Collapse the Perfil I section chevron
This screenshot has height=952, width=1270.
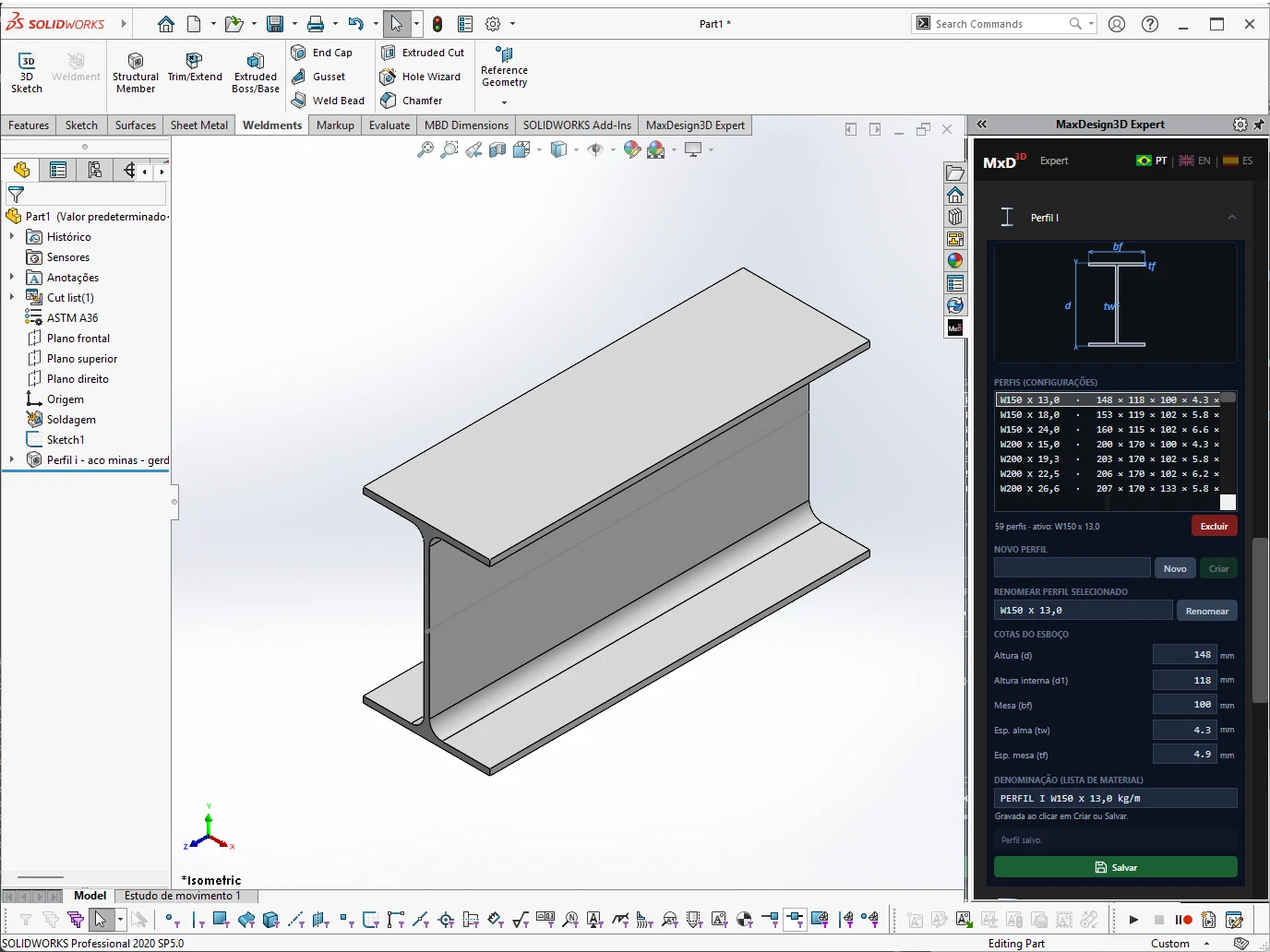point(1232,218)
